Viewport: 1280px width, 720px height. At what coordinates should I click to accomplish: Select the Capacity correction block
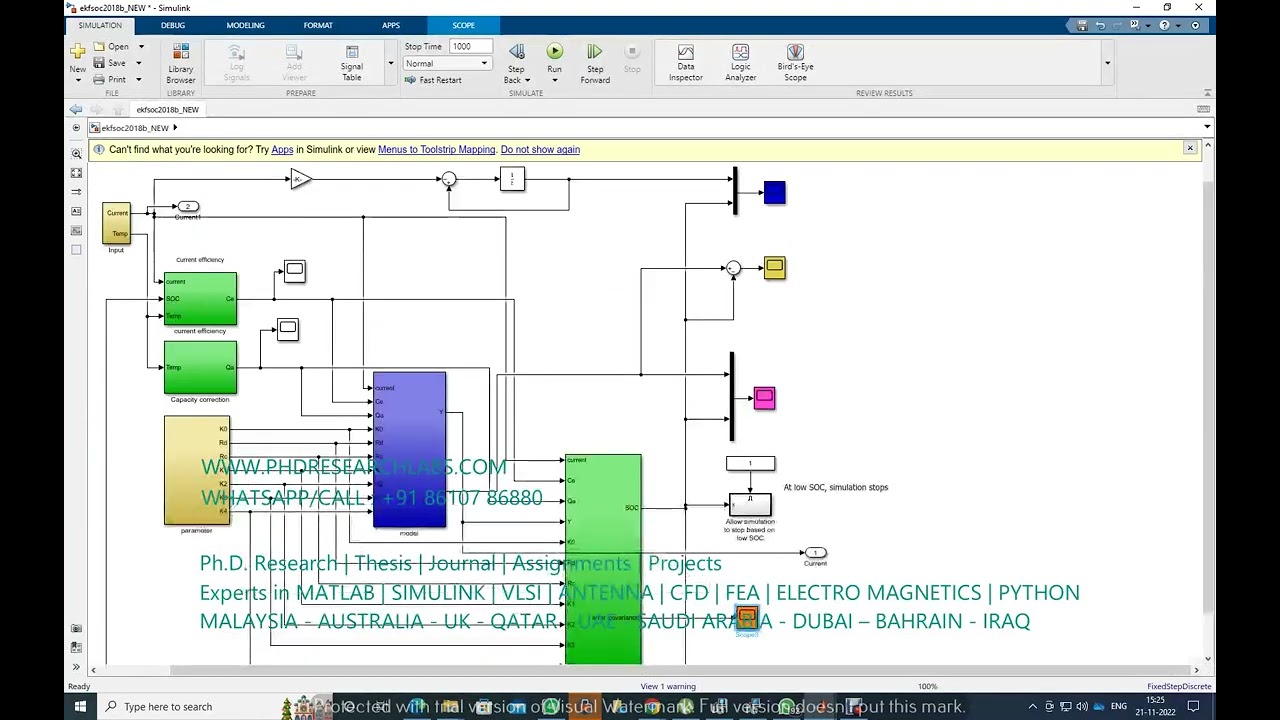200,368
